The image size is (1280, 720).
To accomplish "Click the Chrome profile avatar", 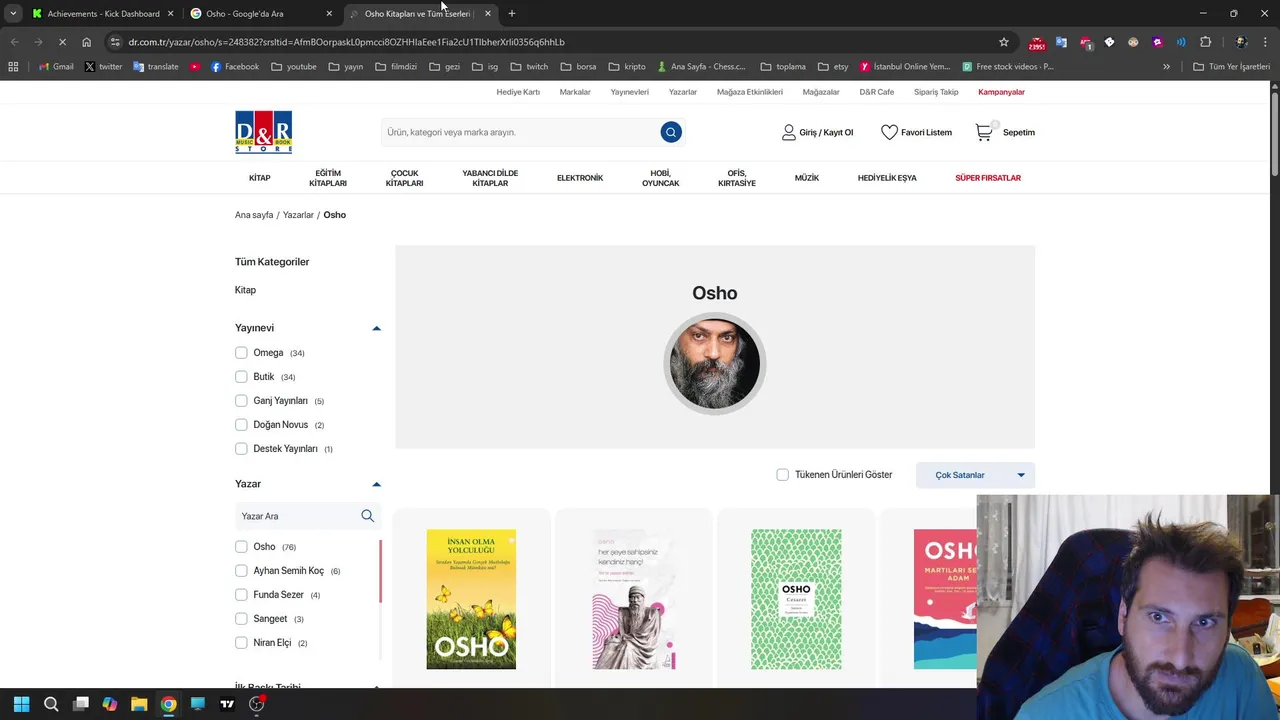I will 1241,42.
